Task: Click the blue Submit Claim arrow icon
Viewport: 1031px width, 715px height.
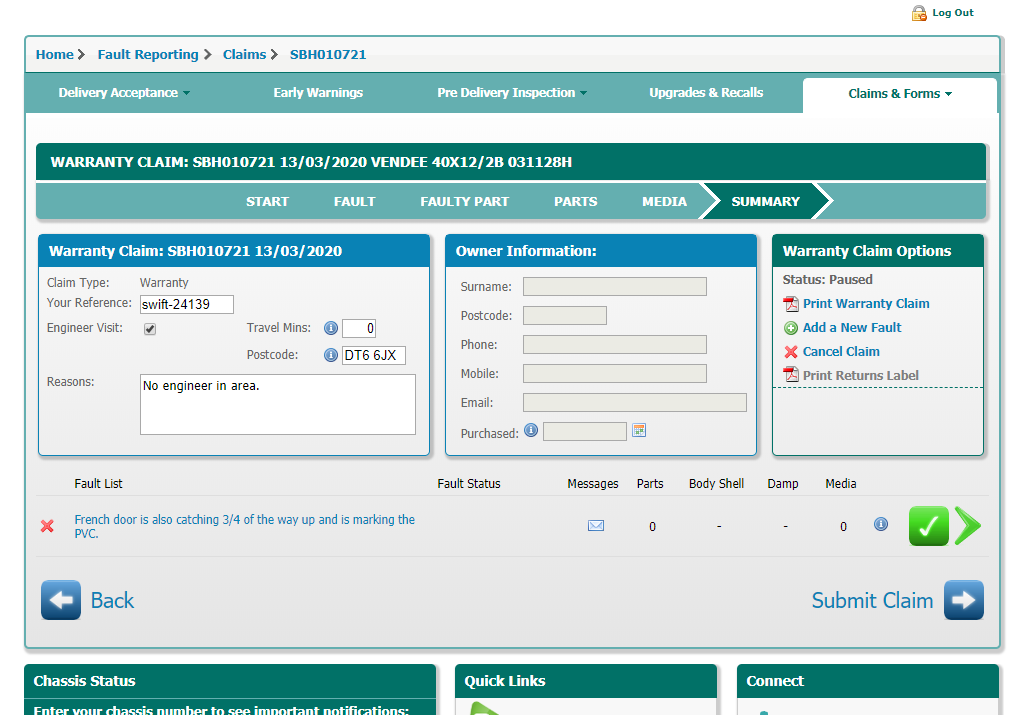Action: pyautogui.click(x=964, y=600)
